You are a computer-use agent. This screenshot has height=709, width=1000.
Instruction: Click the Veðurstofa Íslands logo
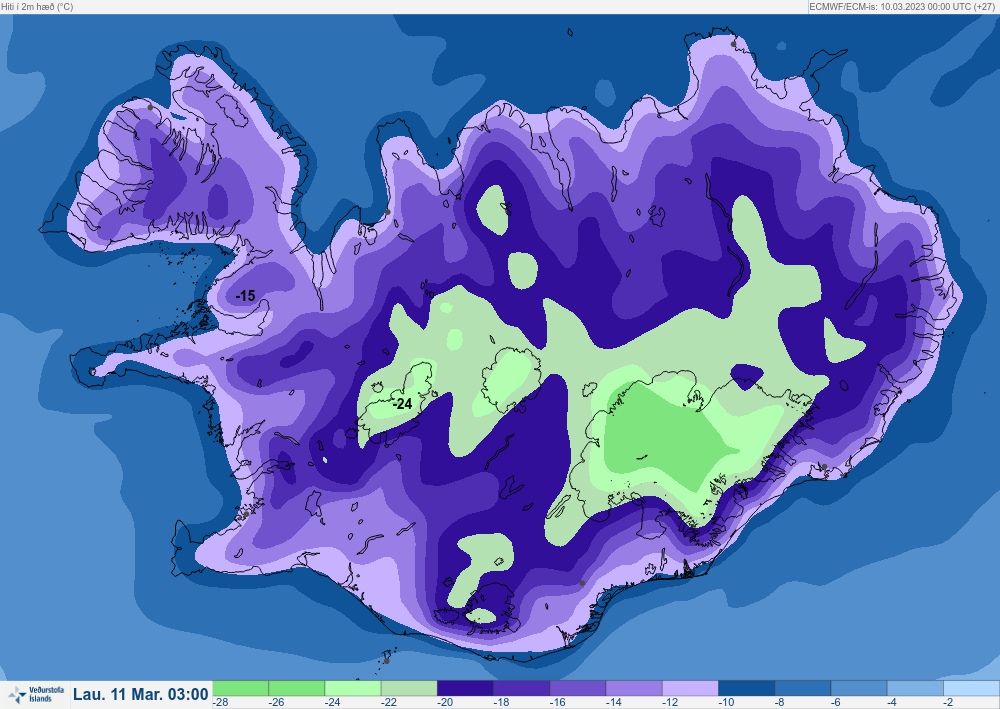click(36, 694)
